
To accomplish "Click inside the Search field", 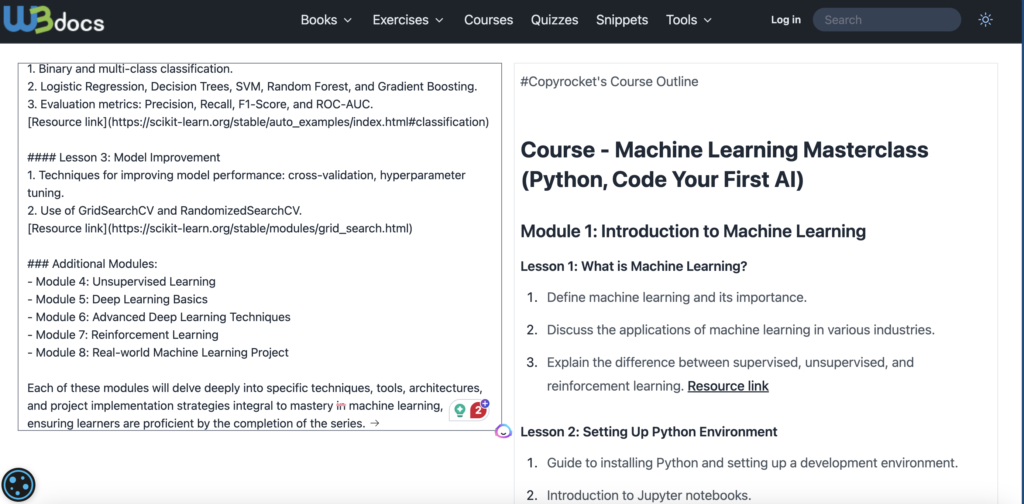I will (x=886, y=20).
